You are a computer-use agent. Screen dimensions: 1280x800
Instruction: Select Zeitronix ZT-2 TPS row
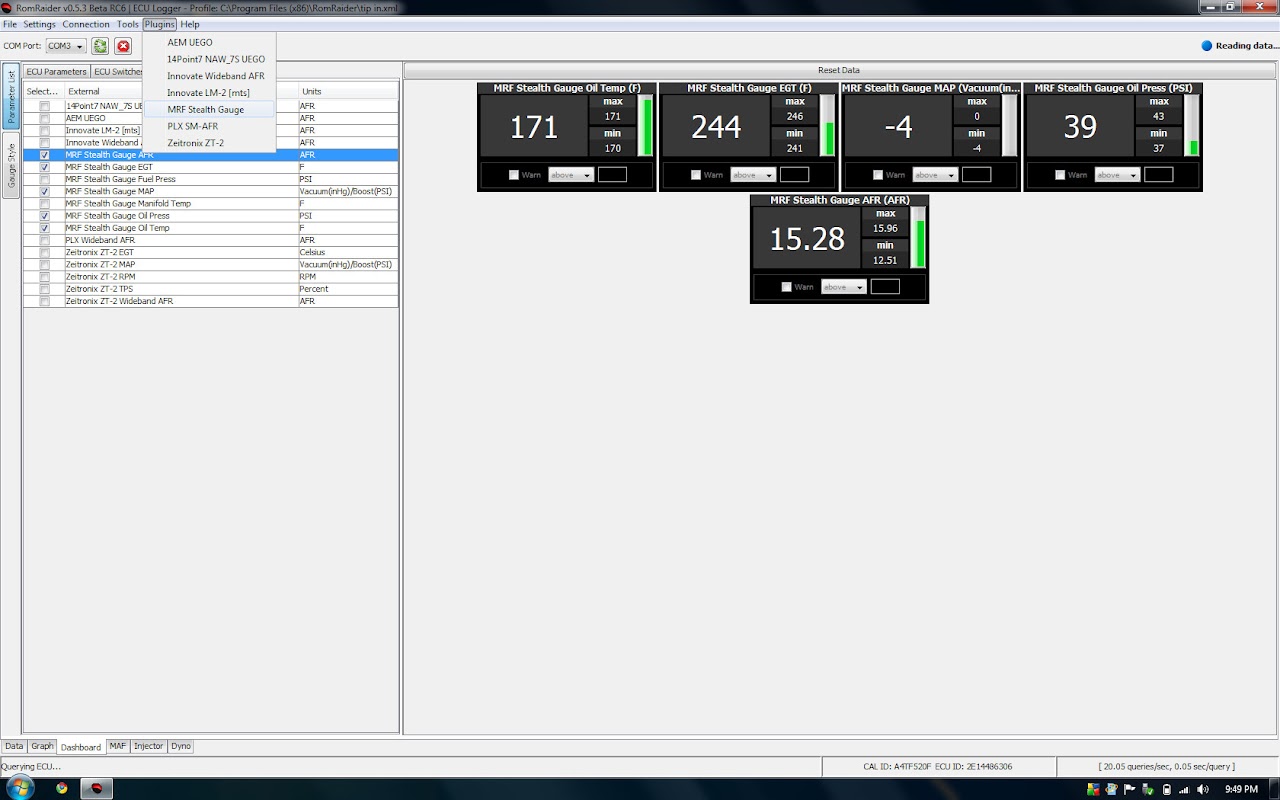211,289
